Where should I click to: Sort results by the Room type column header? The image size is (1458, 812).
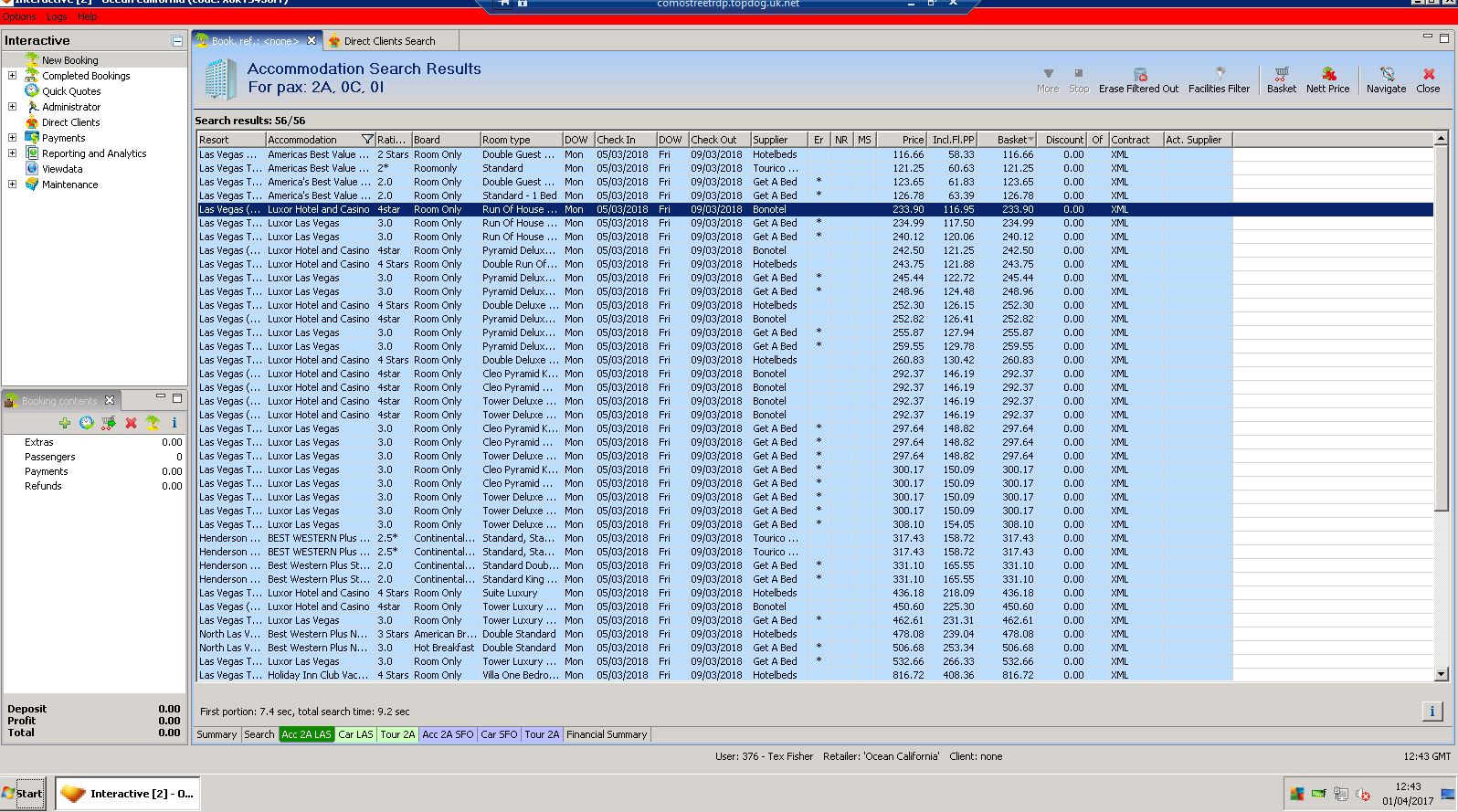(x=521, y=140)
